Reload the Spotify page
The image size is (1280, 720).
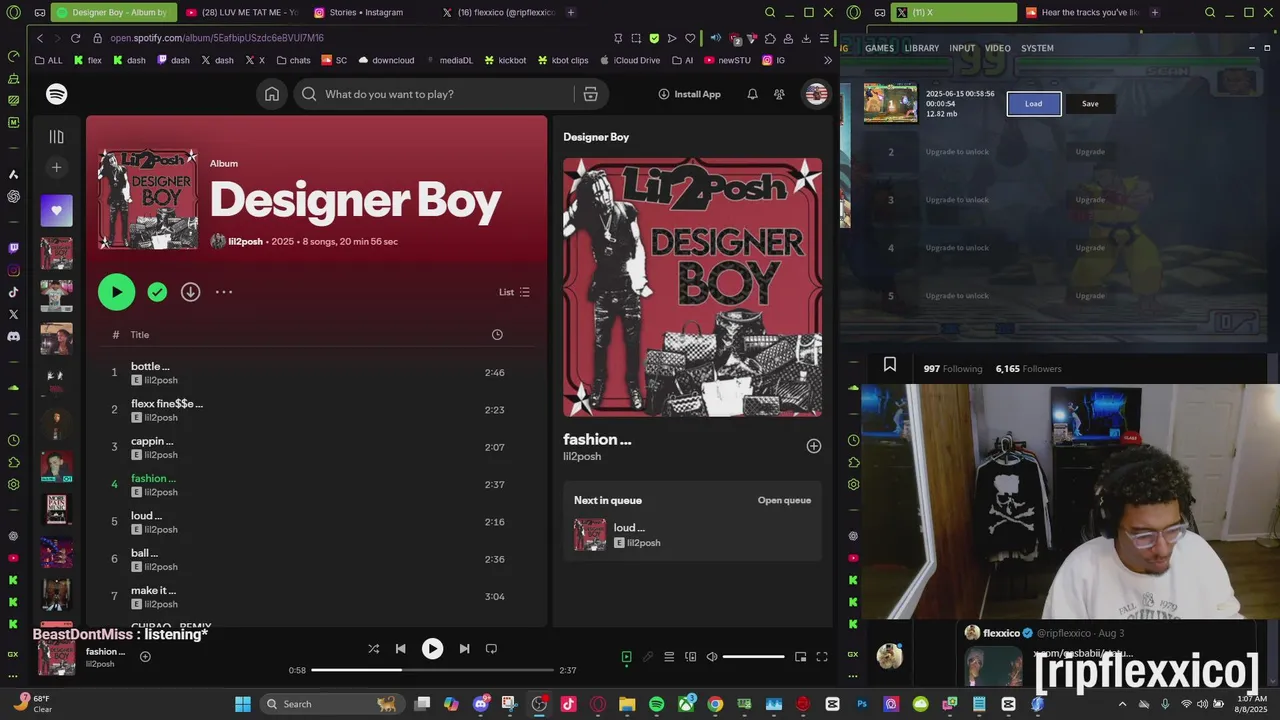(x=75, y=38)
